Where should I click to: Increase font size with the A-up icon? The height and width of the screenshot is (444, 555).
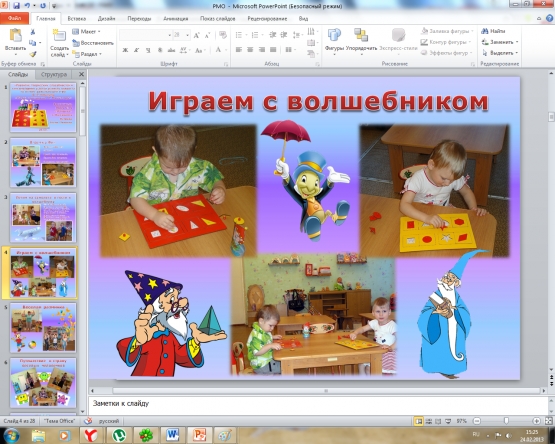[196, 35]
